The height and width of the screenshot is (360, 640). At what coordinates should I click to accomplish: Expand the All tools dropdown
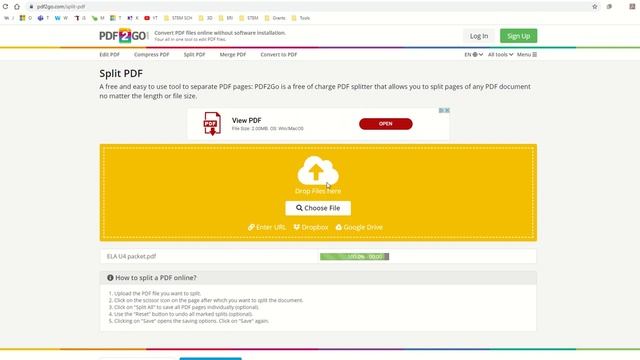point(500,54)
